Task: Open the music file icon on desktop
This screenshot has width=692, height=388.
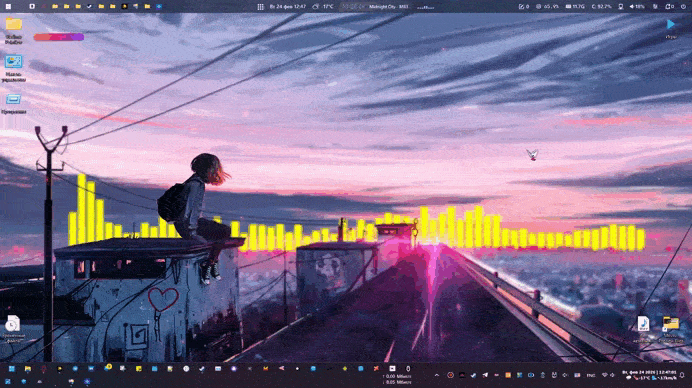Action: (x=643, y=323)
